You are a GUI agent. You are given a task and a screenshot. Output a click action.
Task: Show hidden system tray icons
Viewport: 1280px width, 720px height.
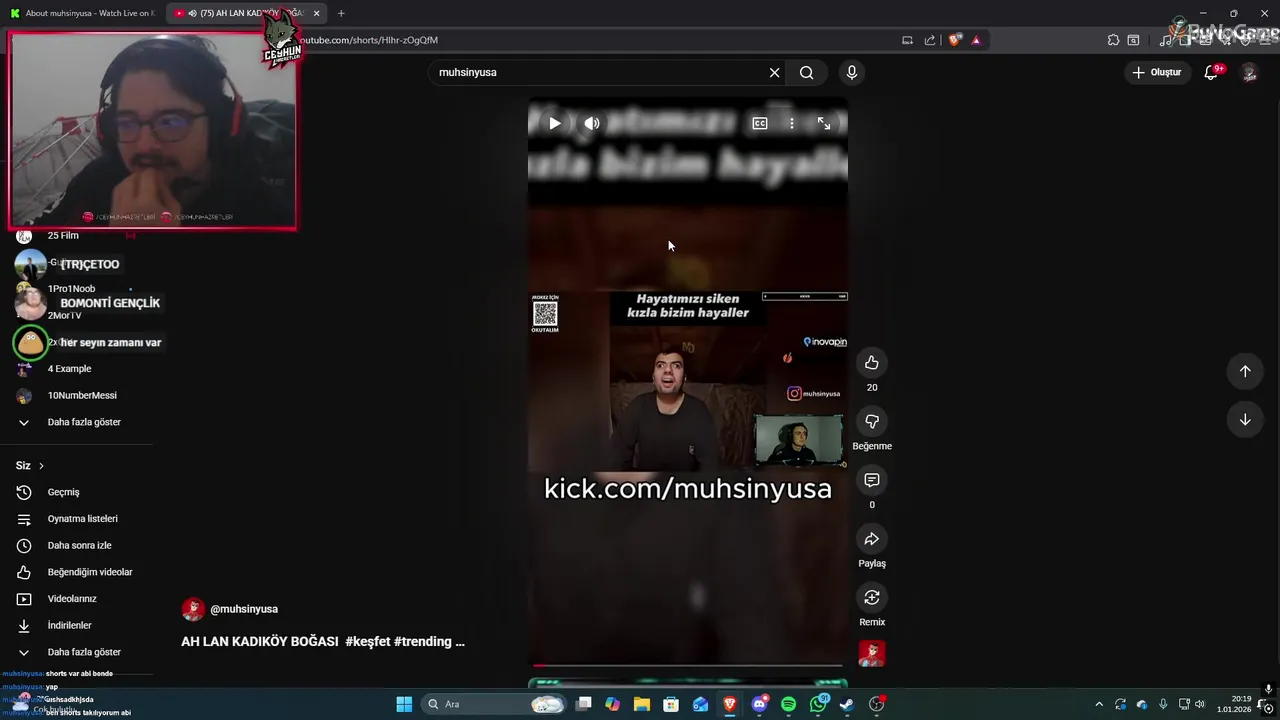click(x=1099, y=704)
